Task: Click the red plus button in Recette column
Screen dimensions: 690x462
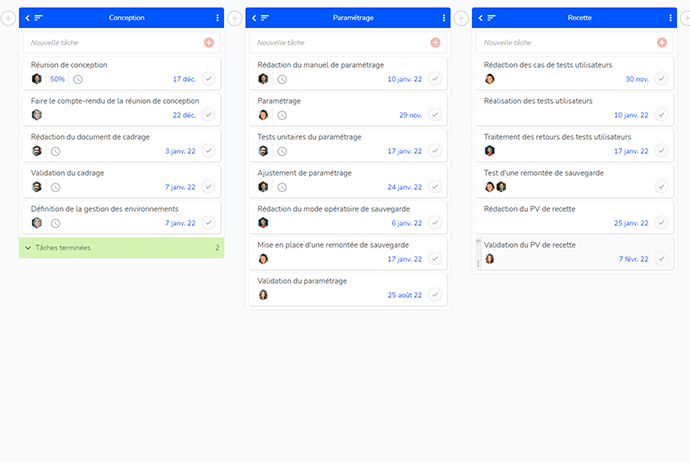Action: [x=662, y=43]
